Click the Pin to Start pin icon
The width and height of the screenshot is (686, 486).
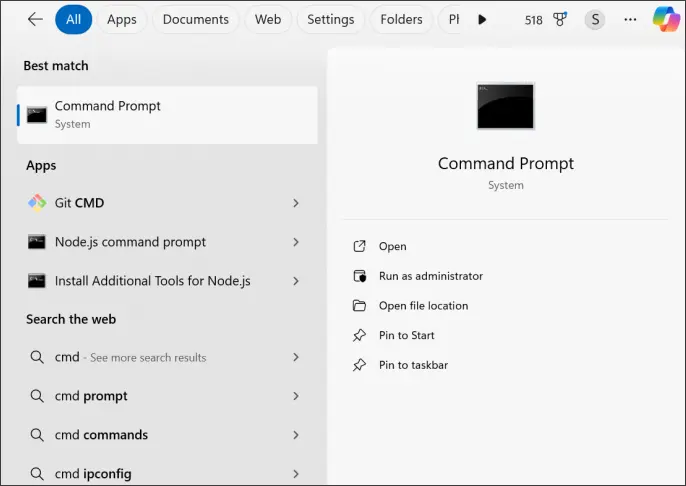pyautogui.click(x=359, y=336)
